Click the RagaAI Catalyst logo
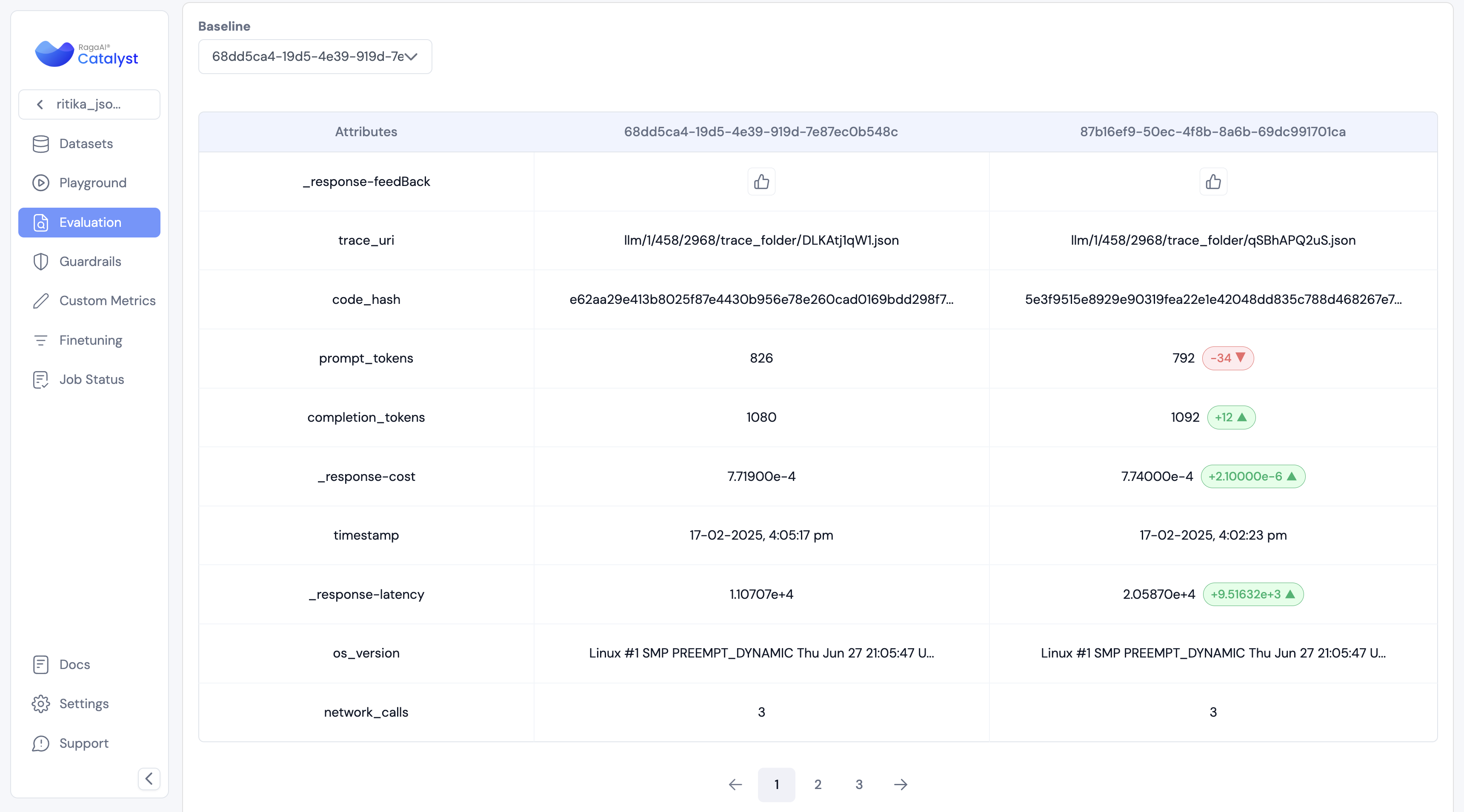This screenshot has height=812, width=1464. [86, 54]
